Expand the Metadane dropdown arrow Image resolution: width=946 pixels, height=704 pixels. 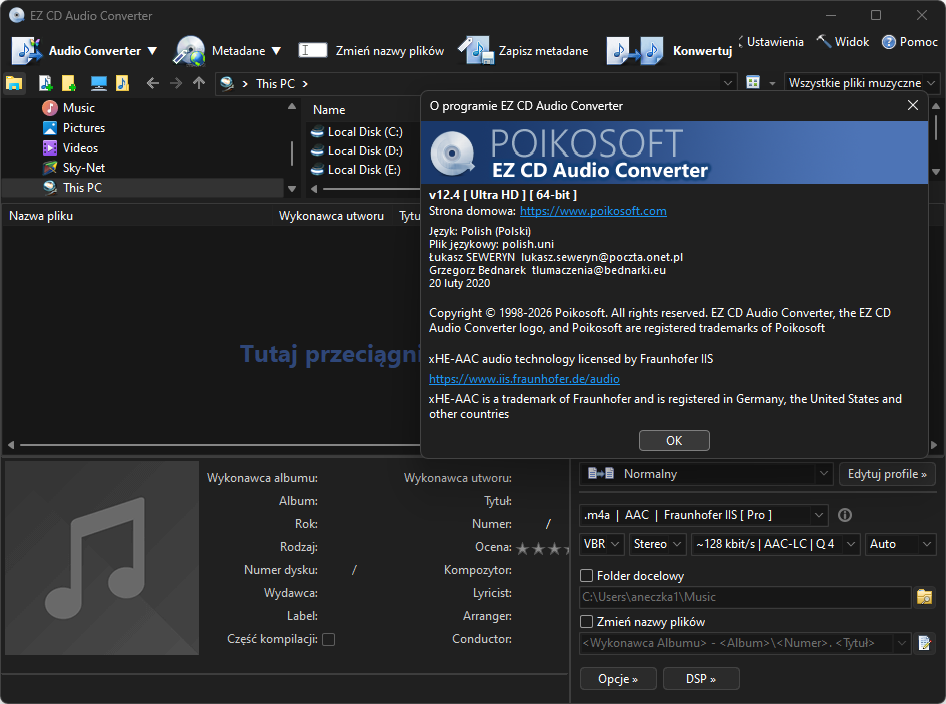[276, 51]
